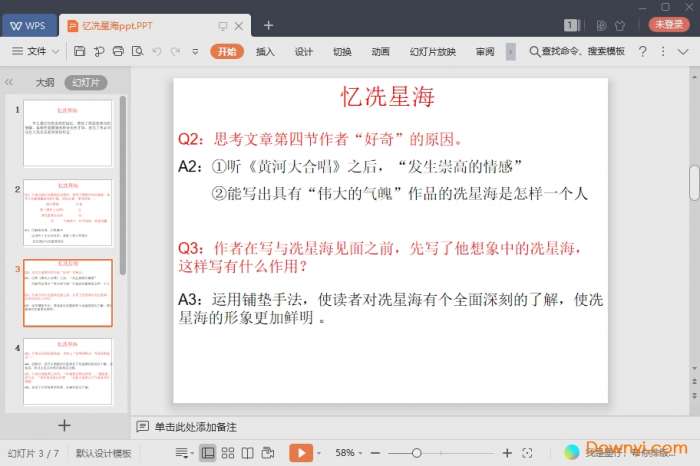Open the 设计 ribbon tab

coord(304,52)
